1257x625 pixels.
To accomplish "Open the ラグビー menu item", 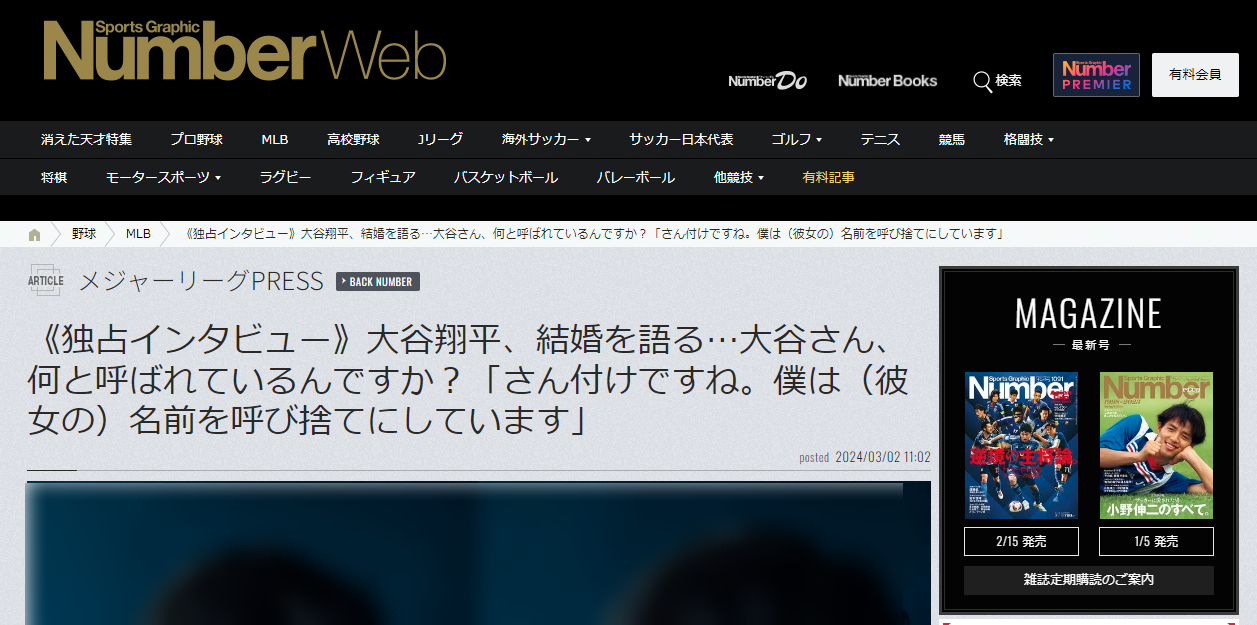I will [285, 178].
